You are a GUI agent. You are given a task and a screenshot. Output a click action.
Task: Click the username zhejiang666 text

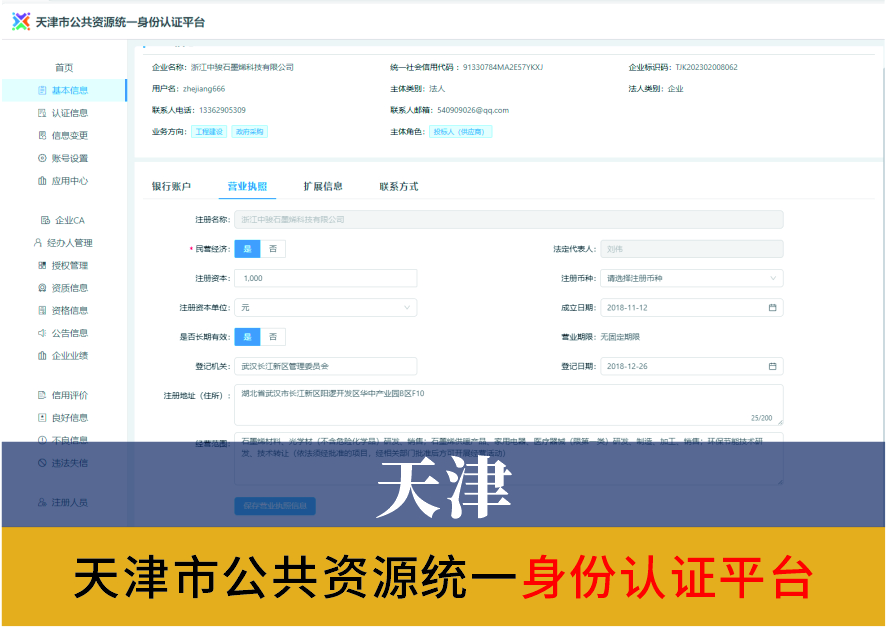pyautogui.click(x=204, y=89)
